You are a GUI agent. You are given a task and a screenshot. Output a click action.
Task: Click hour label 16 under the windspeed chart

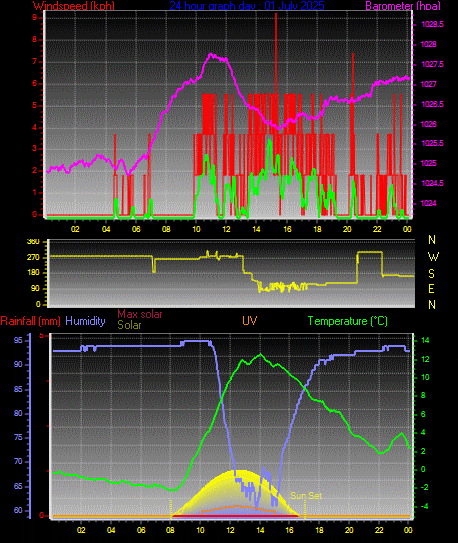[287, 229]
